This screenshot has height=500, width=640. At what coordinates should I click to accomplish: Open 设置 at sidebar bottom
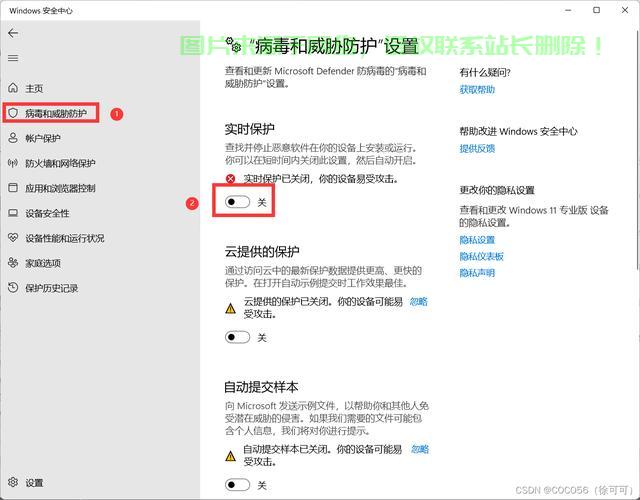[34, 483]
